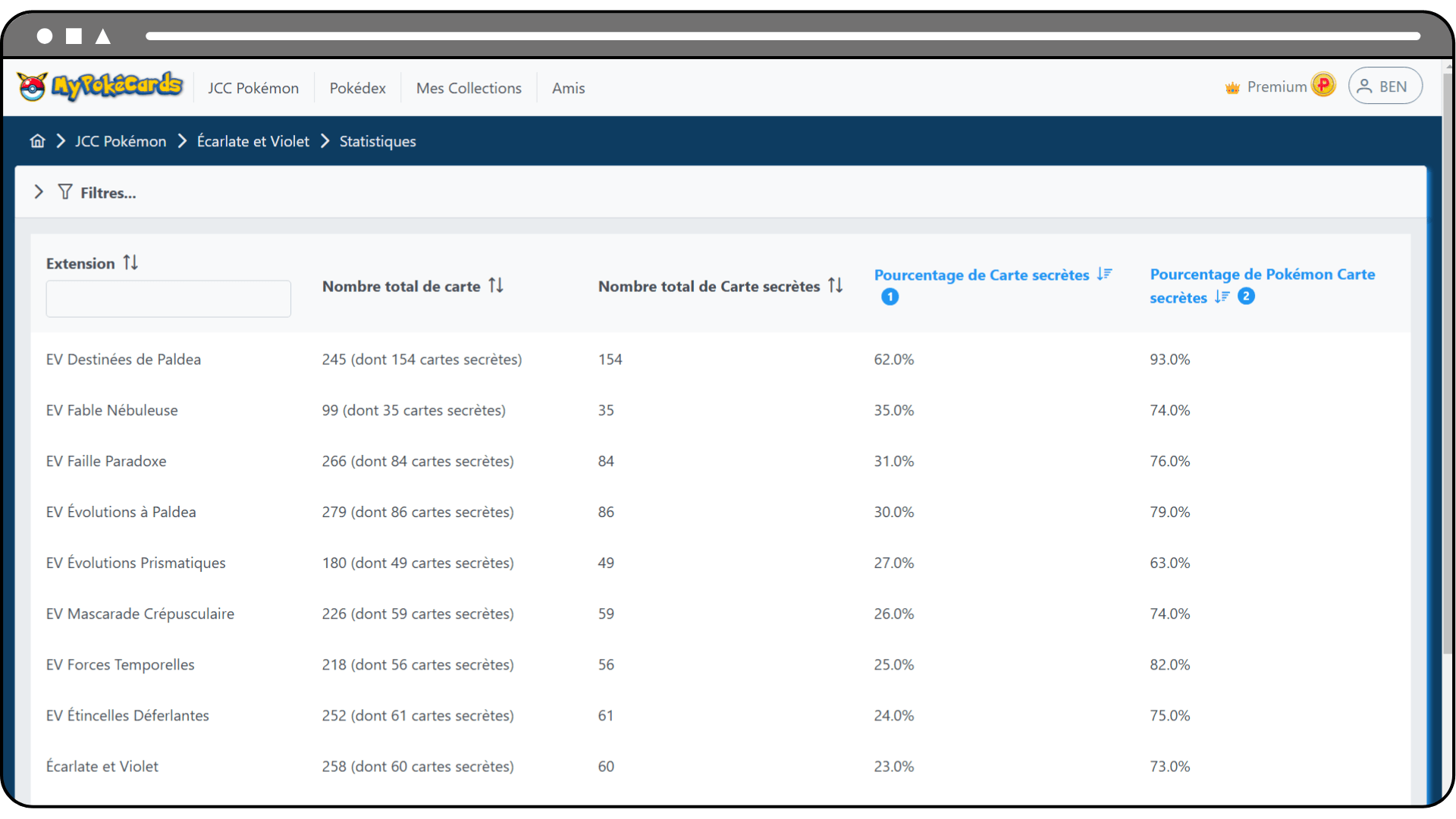Expand the Filtres panel chevron
This screenshot has width=1456, height=819.
[39, 192]
